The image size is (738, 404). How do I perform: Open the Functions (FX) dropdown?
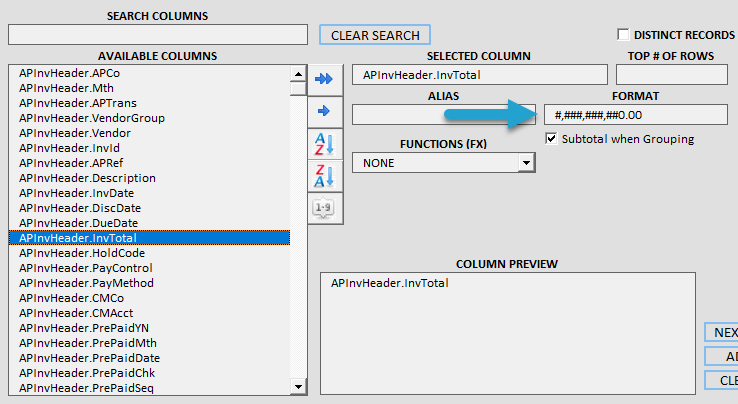click(526, 163)
